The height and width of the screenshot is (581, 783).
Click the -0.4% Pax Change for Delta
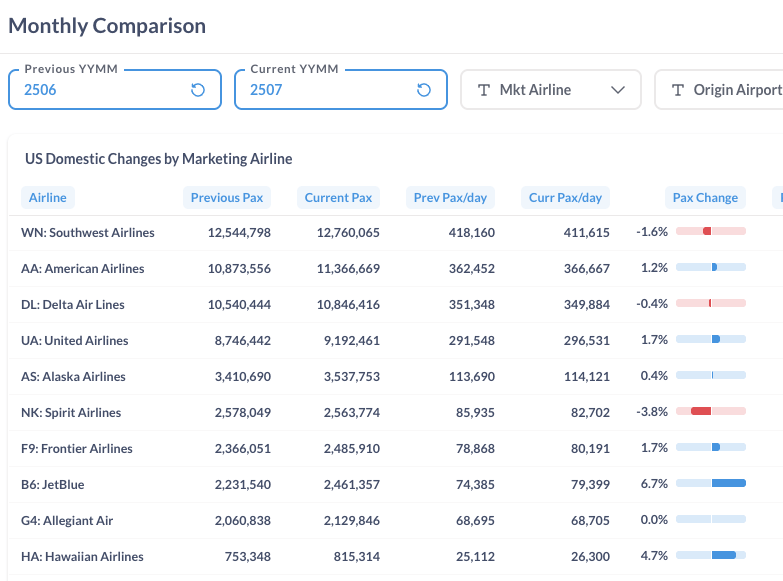[652, 303]
